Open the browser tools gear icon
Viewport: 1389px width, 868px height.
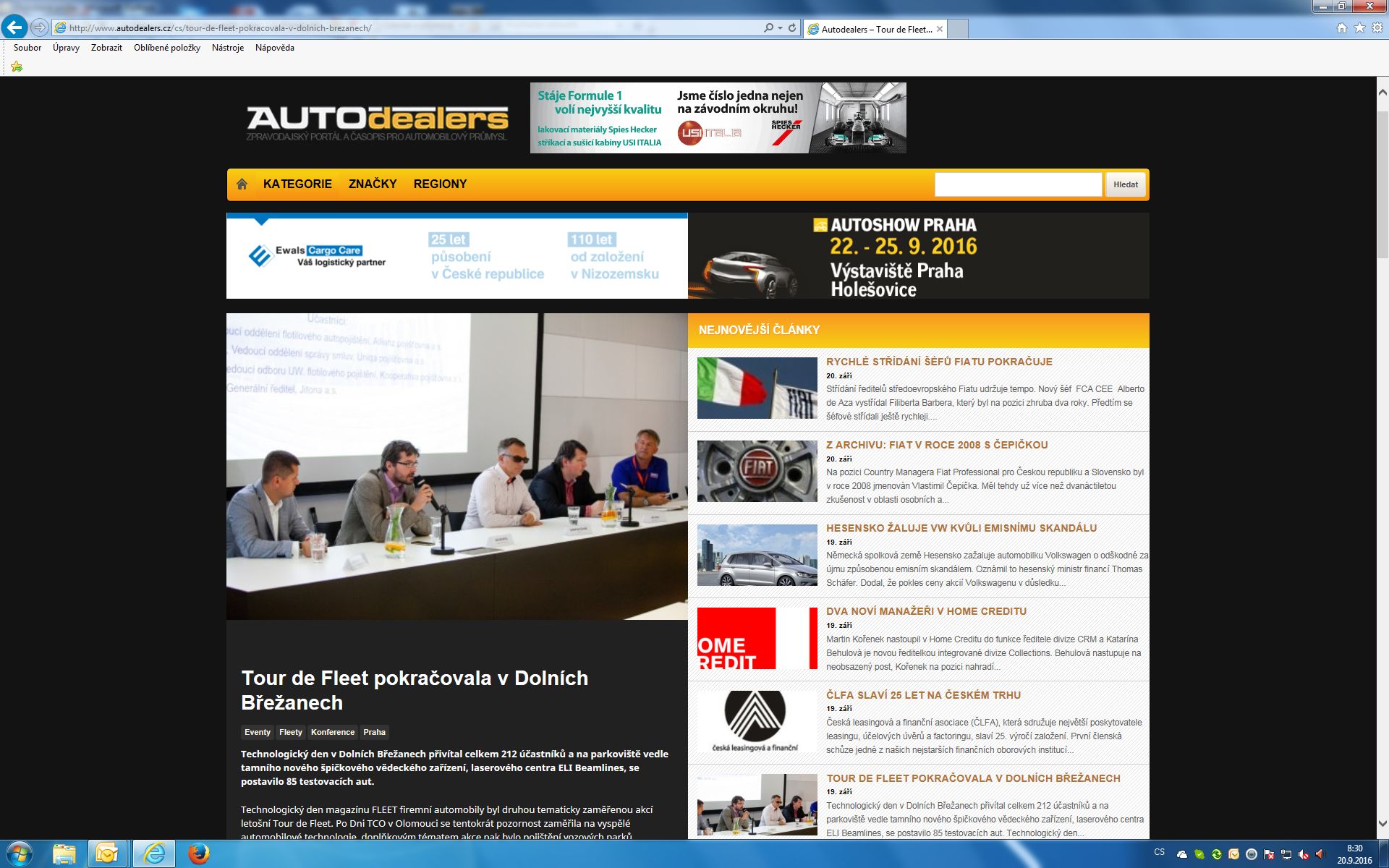pos(1377,28)
